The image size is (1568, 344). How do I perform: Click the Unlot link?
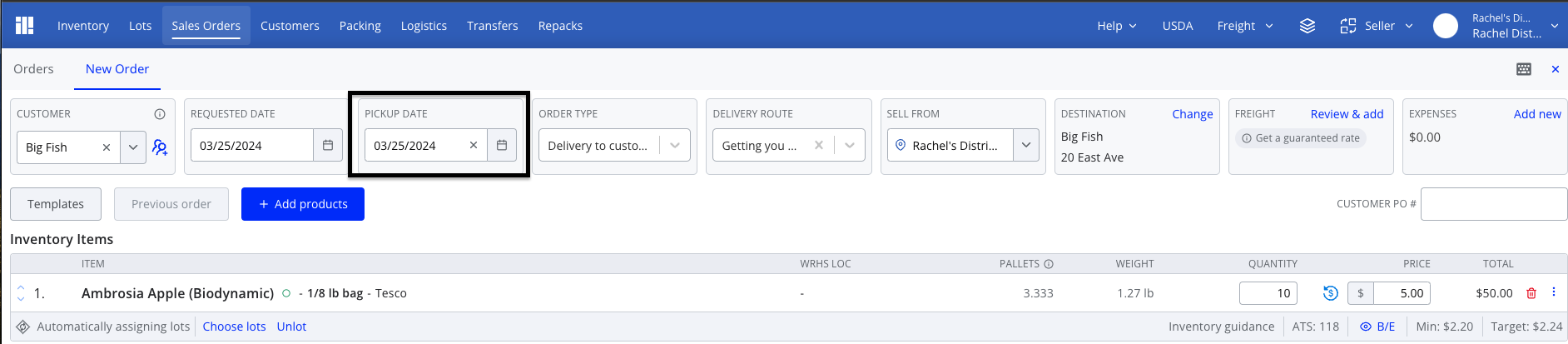291,327
